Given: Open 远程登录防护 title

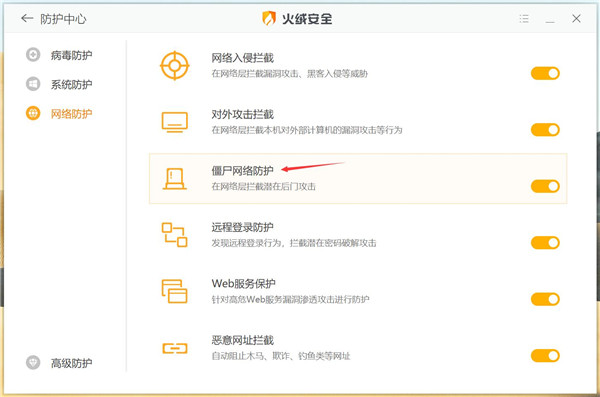Looking at the screenshot, I should click(243, 227).
